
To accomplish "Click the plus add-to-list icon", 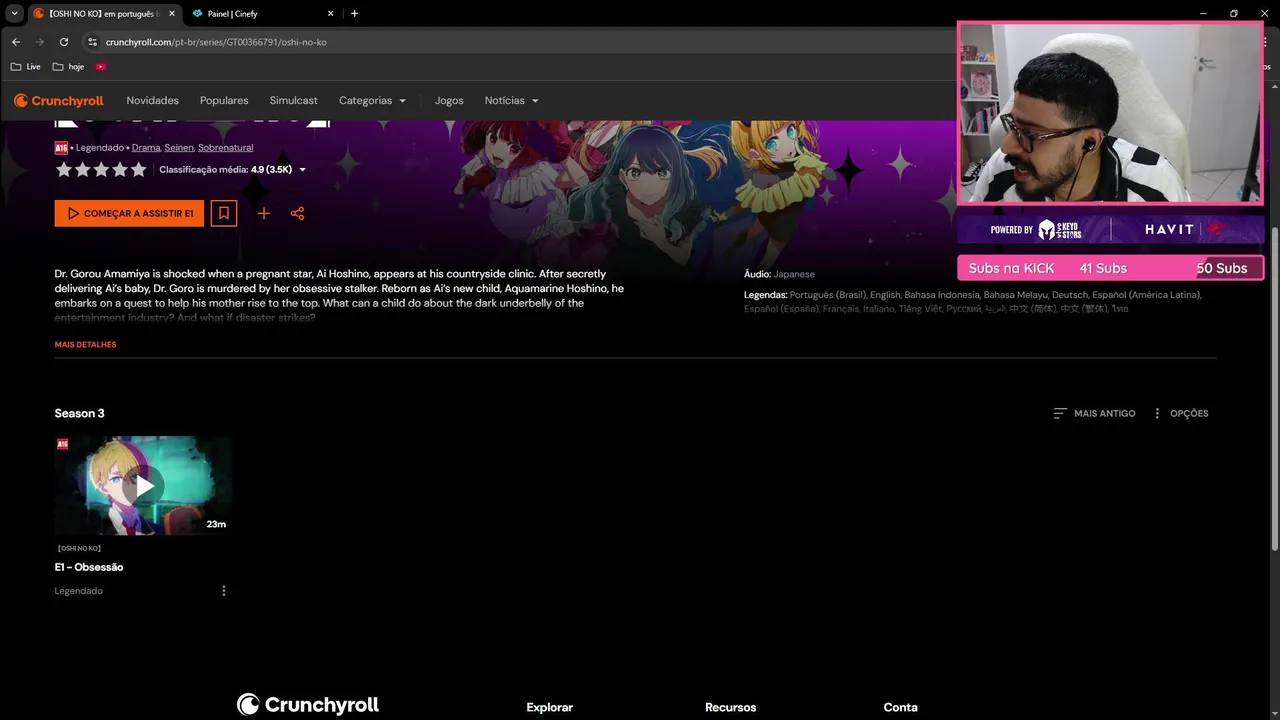I will tap(264, 213).
